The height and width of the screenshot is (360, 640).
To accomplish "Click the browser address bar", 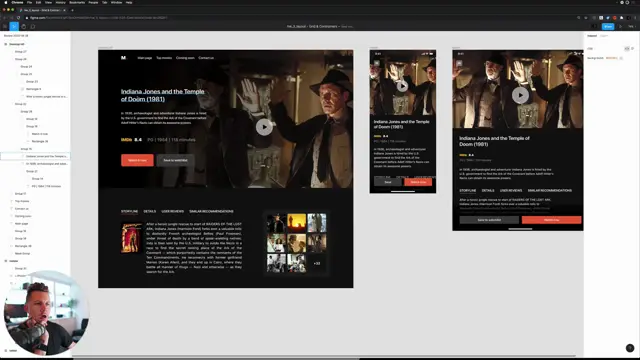I will (300, 18).
